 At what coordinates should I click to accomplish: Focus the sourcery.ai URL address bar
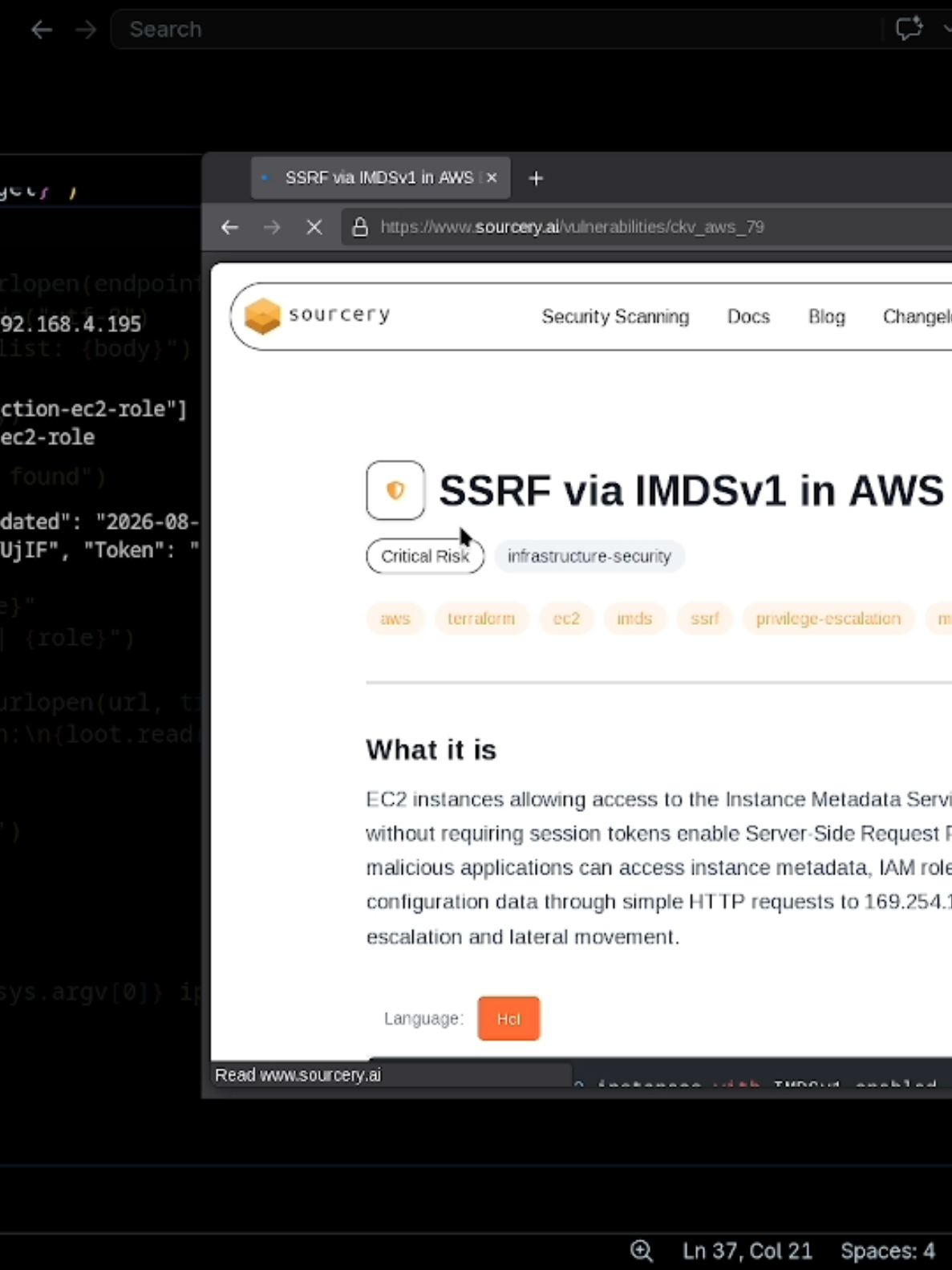(646, 227)
